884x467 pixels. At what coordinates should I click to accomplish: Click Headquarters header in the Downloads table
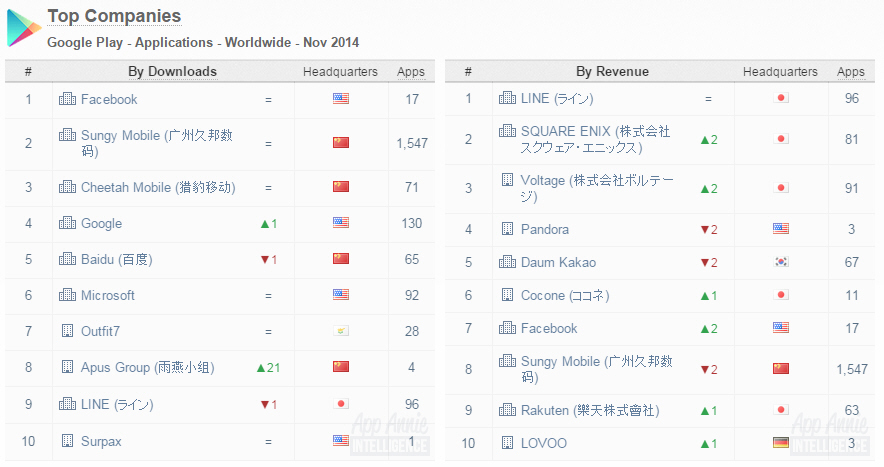click(341, 72)
